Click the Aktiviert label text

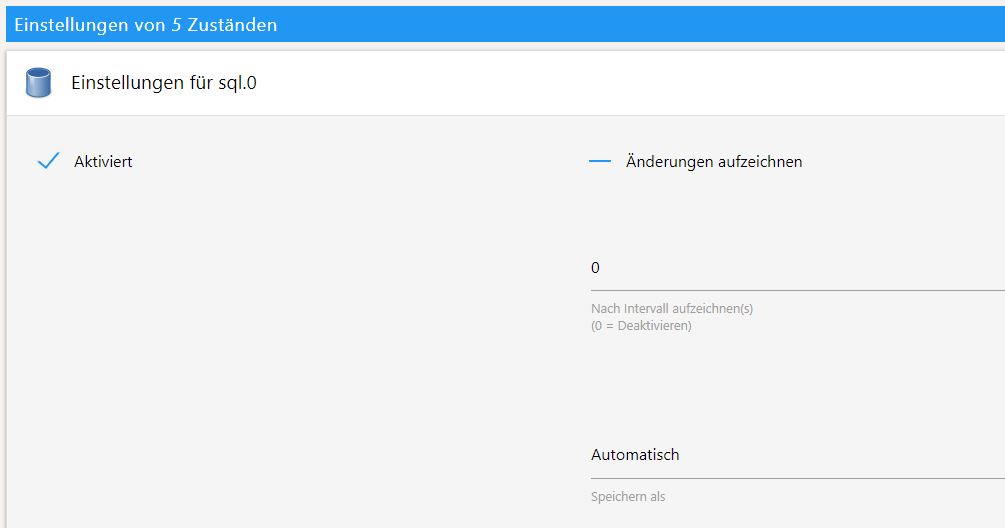tap(103, 161)
